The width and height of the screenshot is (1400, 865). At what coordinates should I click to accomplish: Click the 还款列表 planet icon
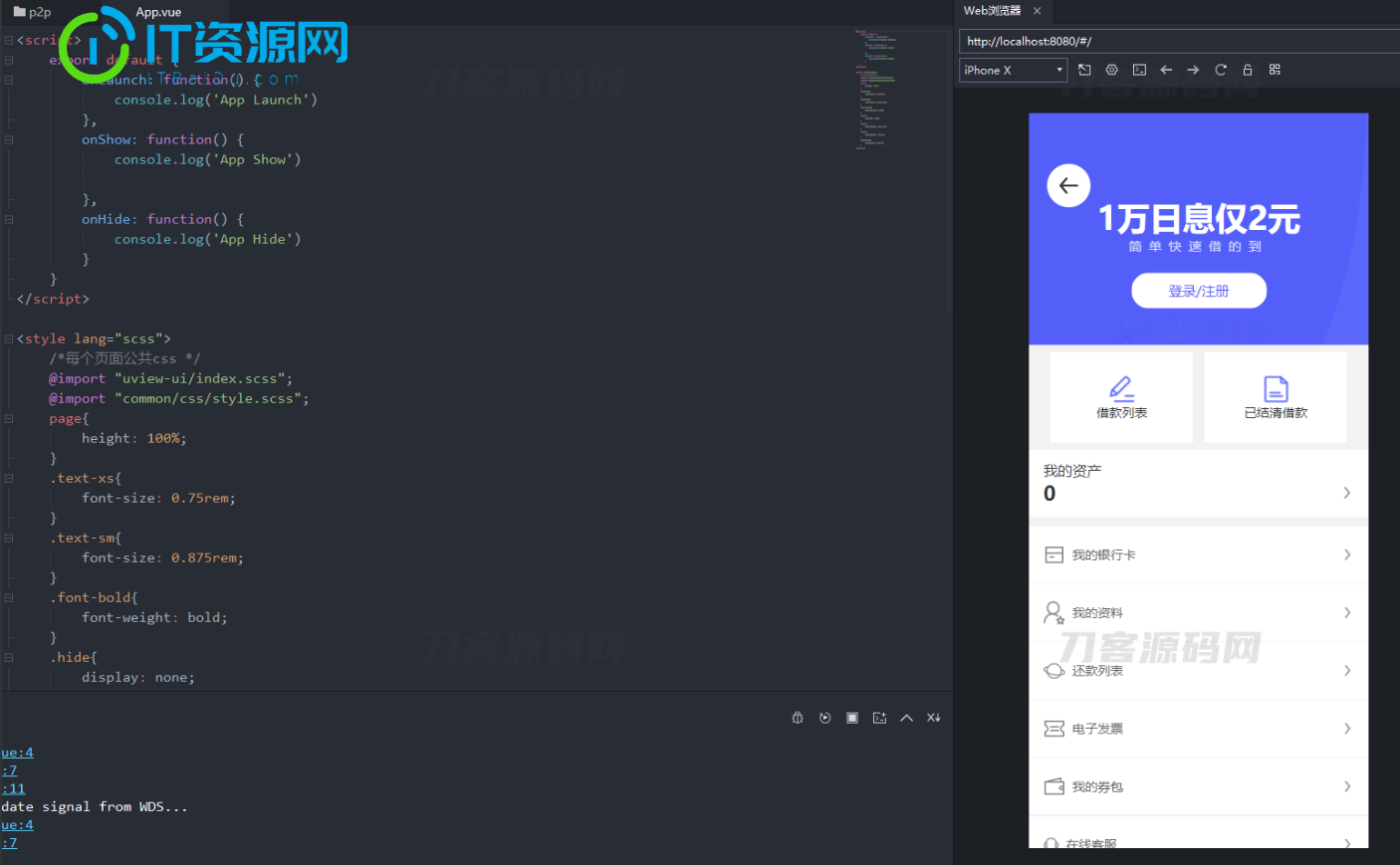coord(1053,670)
